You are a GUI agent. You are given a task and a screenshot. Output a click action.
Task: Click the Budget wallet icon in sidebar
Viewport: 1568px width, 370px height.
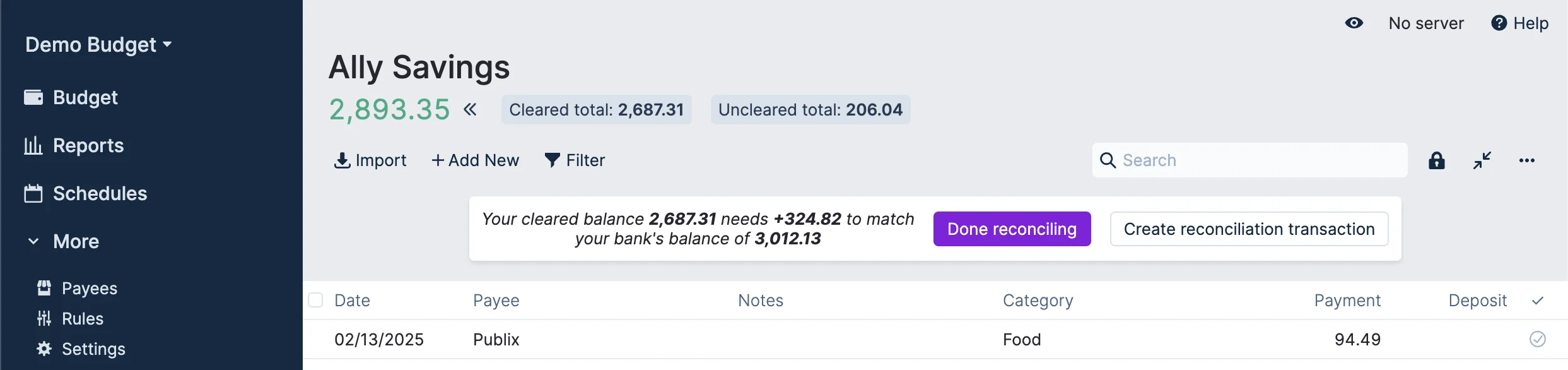pos(33,97)
